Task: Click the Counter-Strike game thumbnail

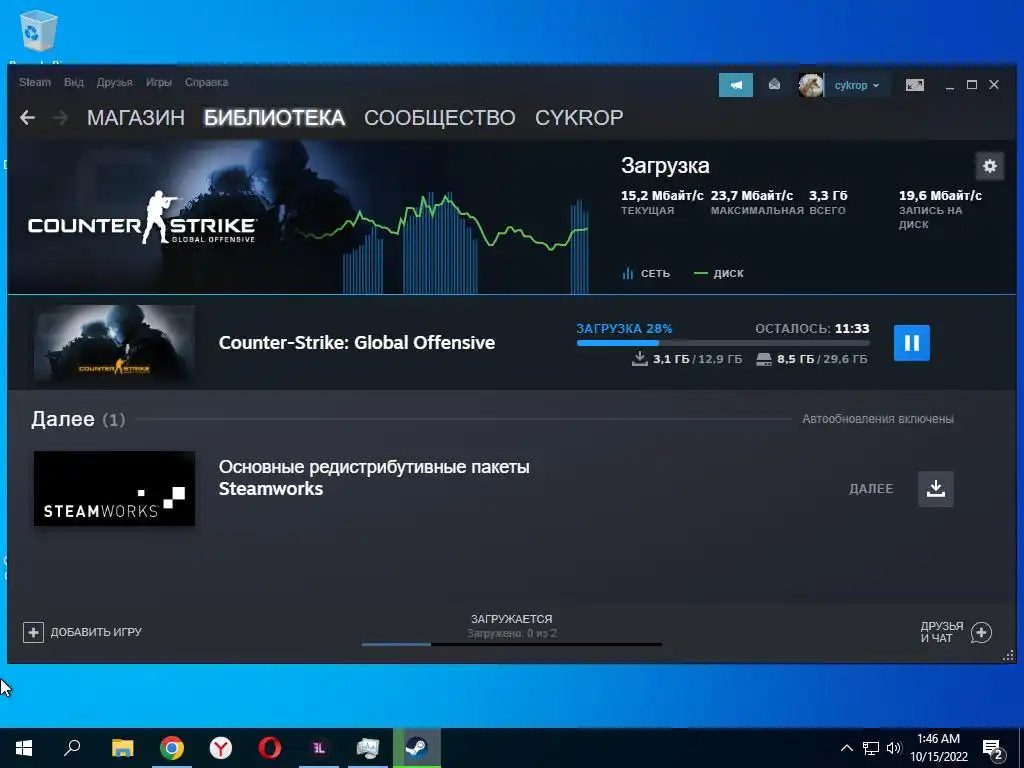Action: pos(114,343)
